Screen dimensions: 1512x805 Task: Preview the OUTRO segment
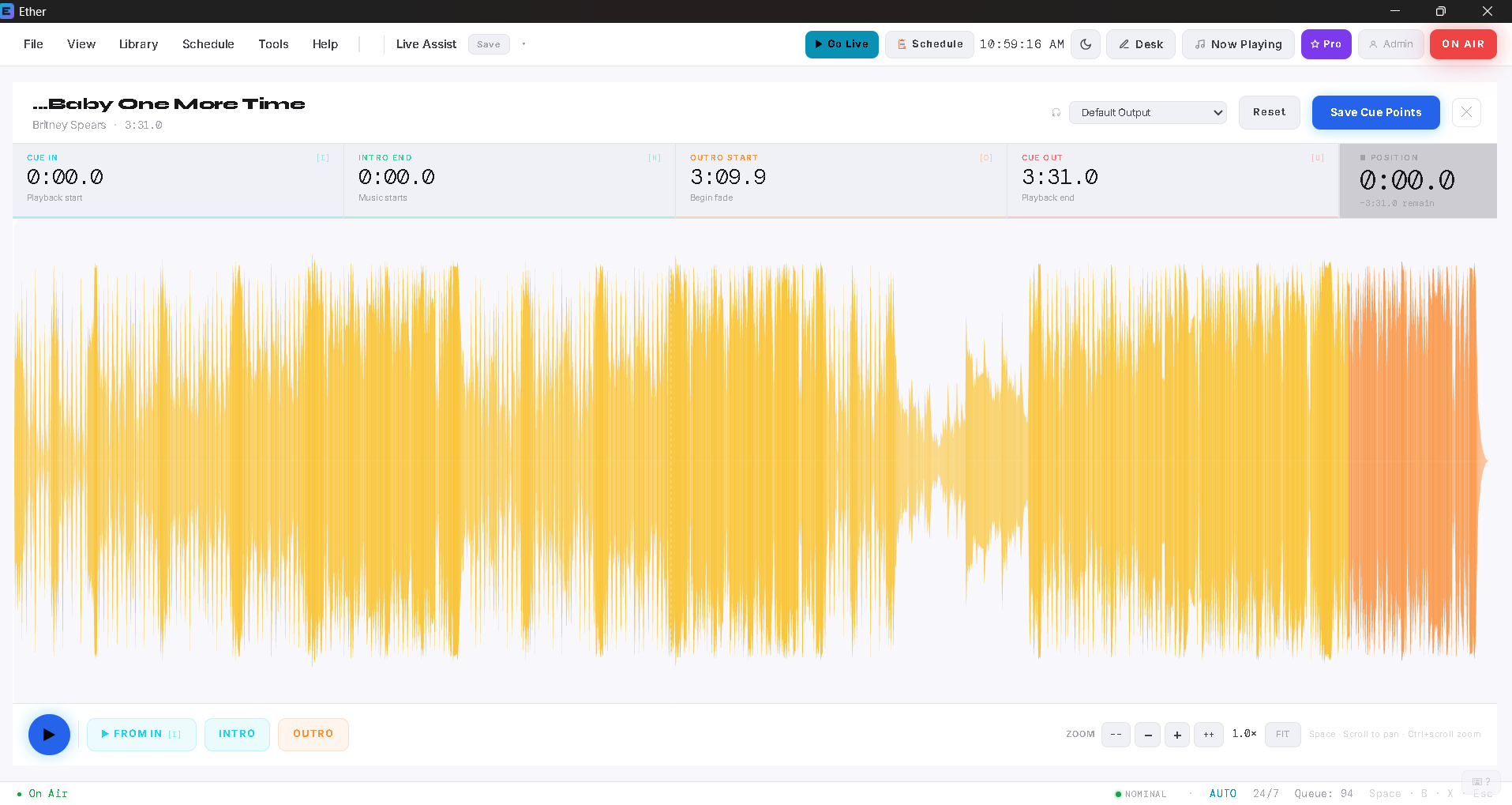(x=313, y=735)
